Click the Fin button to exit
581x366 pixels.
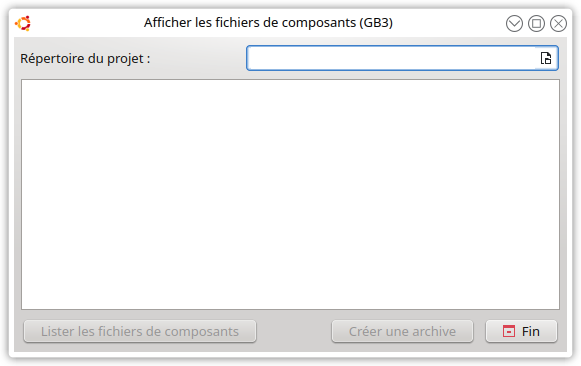521,331
